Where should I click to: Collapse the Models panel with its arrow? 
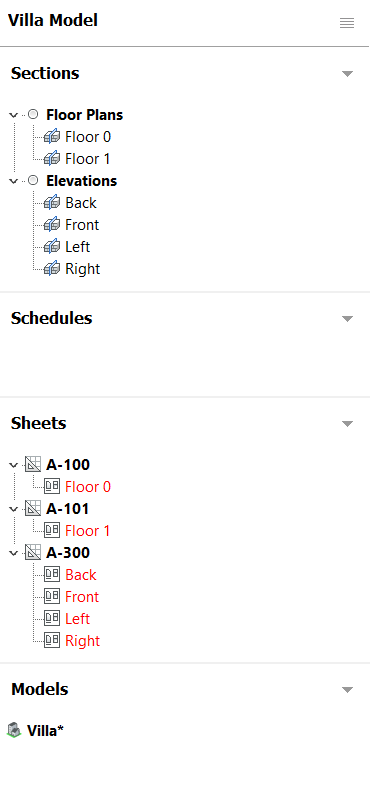click(x=347, y=689)
